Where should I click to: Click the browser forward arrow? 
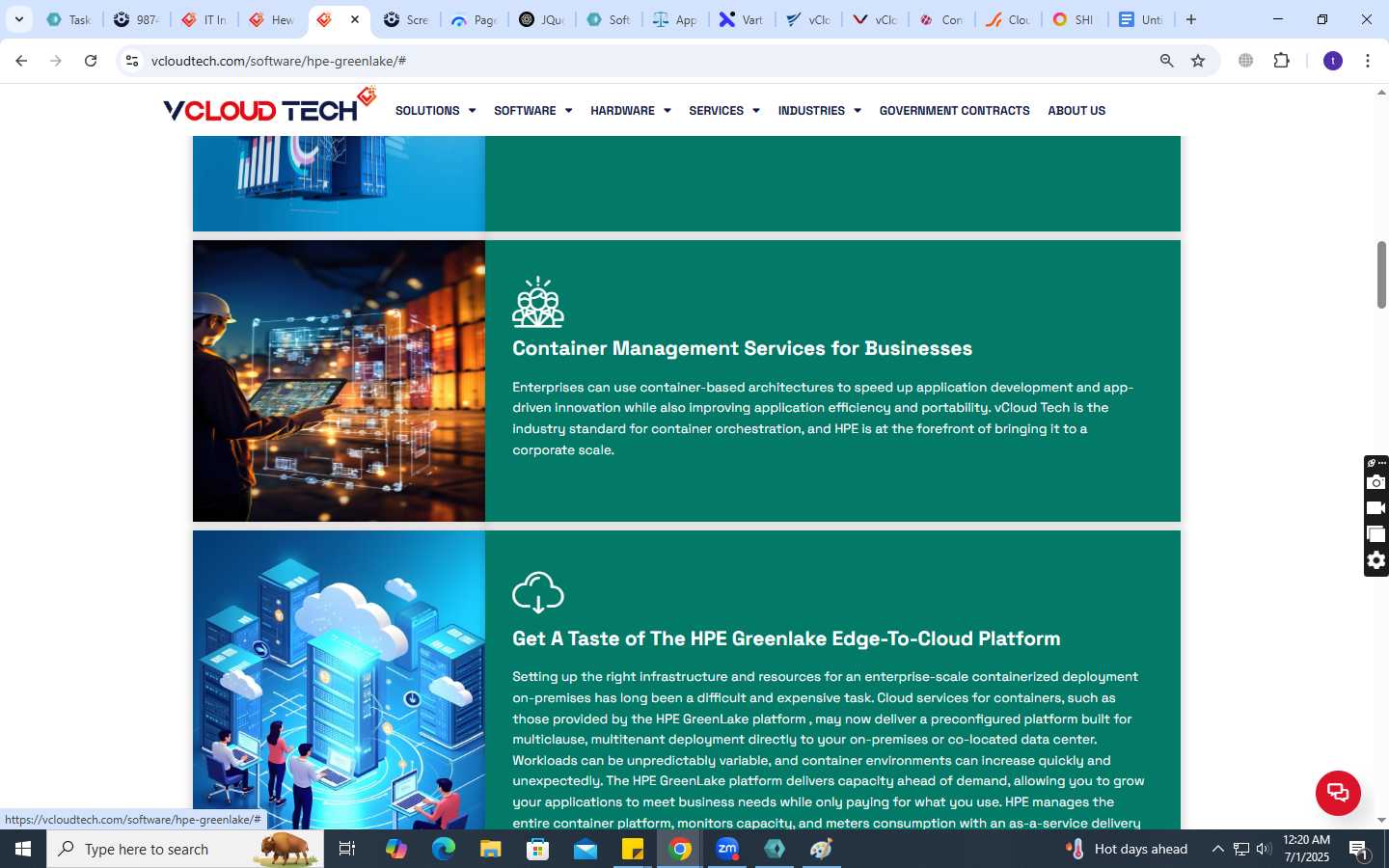click(56, 61)
